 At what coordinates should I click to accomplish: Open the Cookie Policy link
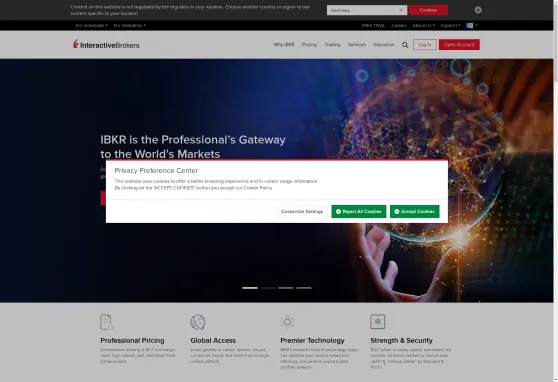tap(258, 188)
